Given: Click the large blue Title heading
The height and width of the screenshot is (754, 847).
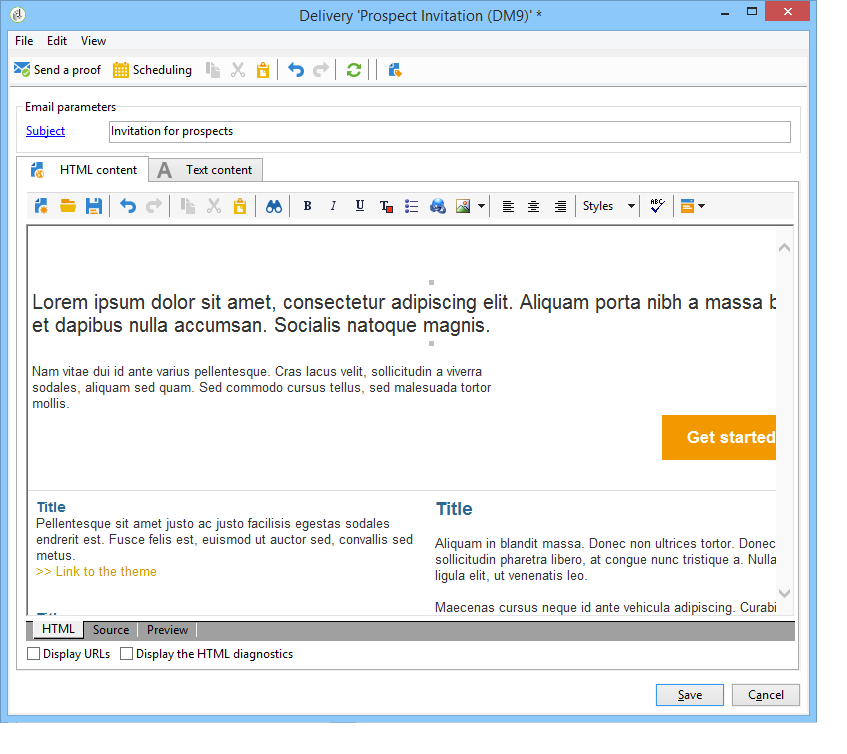Looking at the screenshot, I should coord(454,509).
